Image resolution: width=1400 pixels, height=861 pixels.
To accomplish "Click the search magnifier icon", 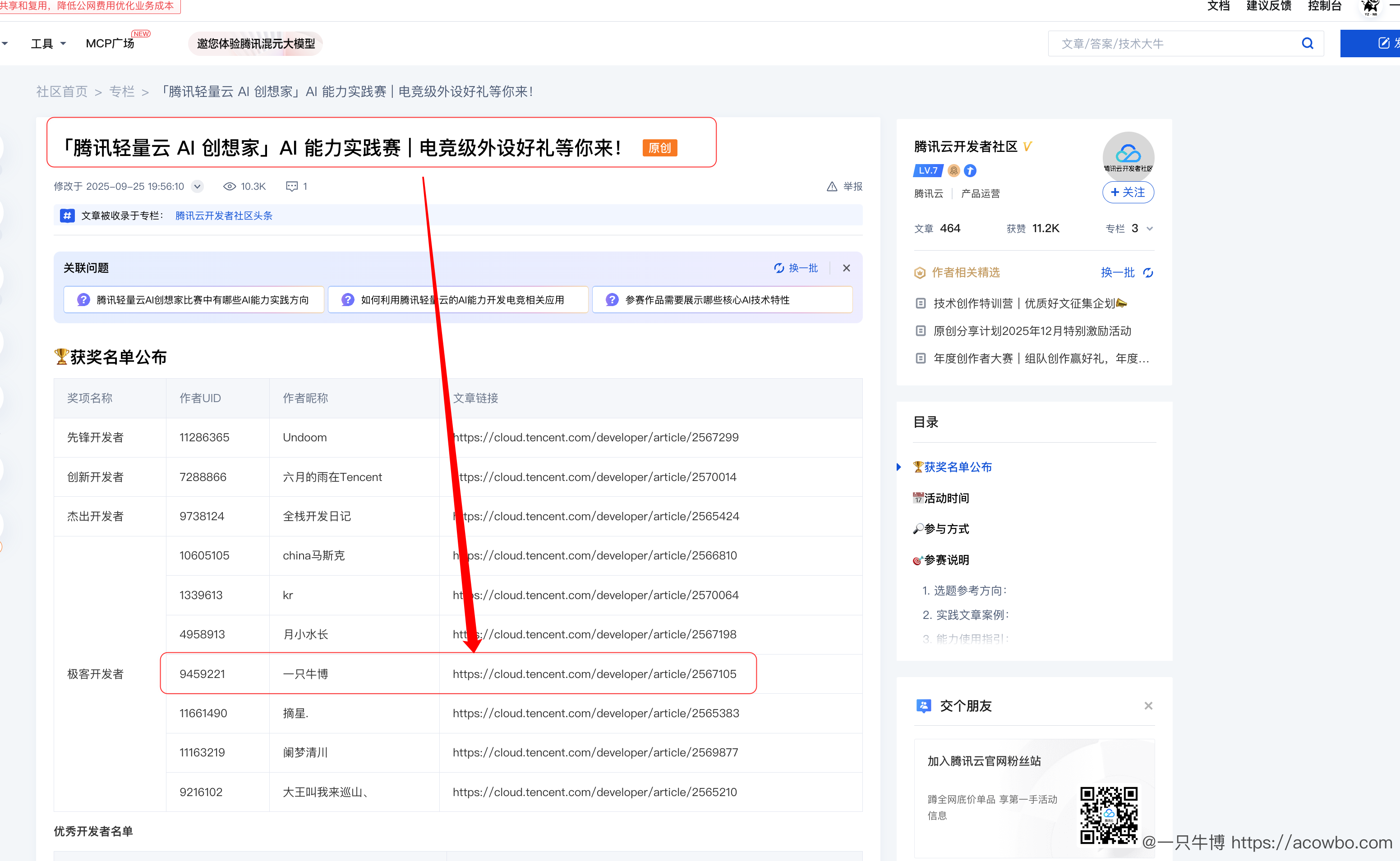I will click(x=1307, y=43).
